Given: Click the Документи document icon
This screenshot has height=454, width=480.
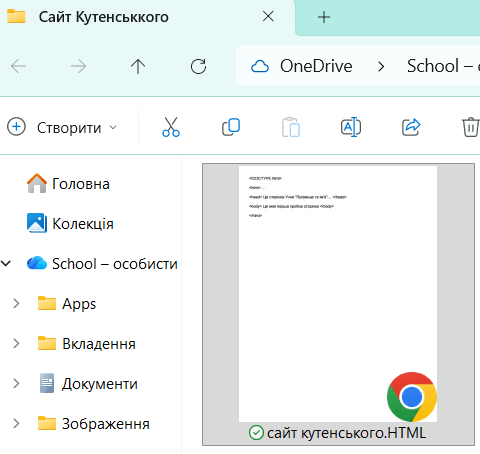Looking at the screenshot, I should click(x=47, y=383).
